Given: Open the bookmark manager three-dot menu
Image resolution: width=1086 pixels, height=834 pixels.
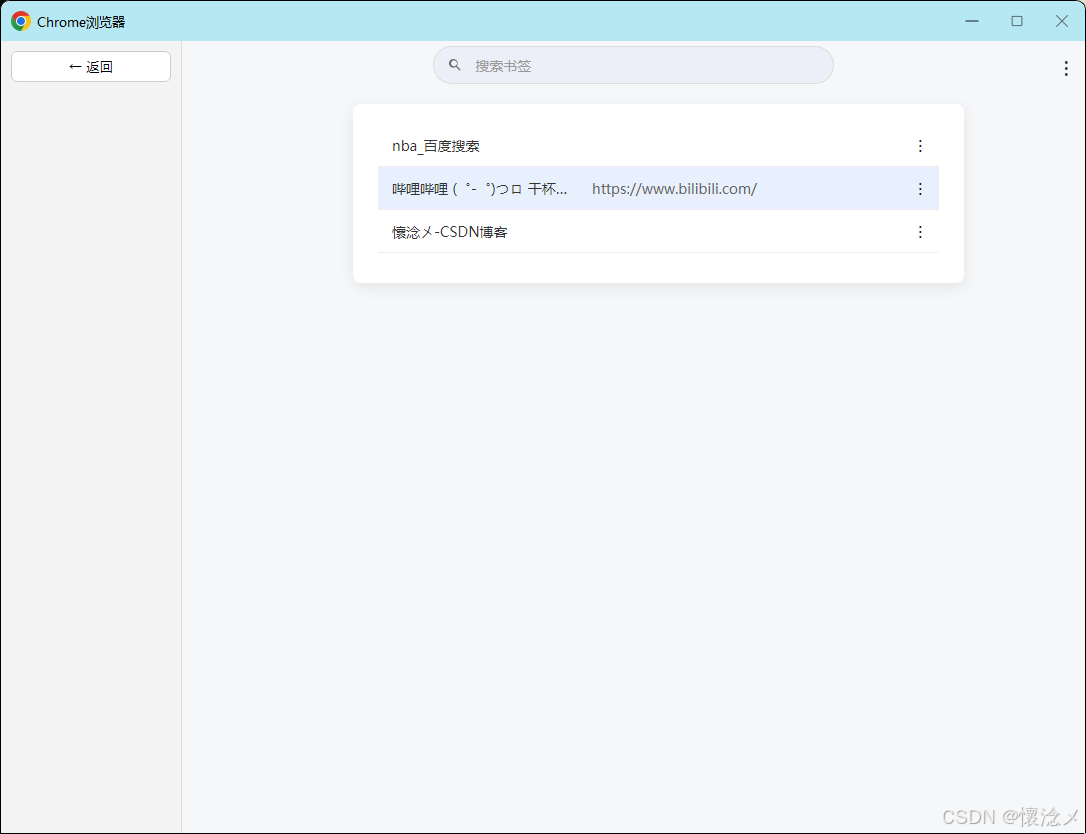Looking at the screenshot, I should coord(1066,68).
